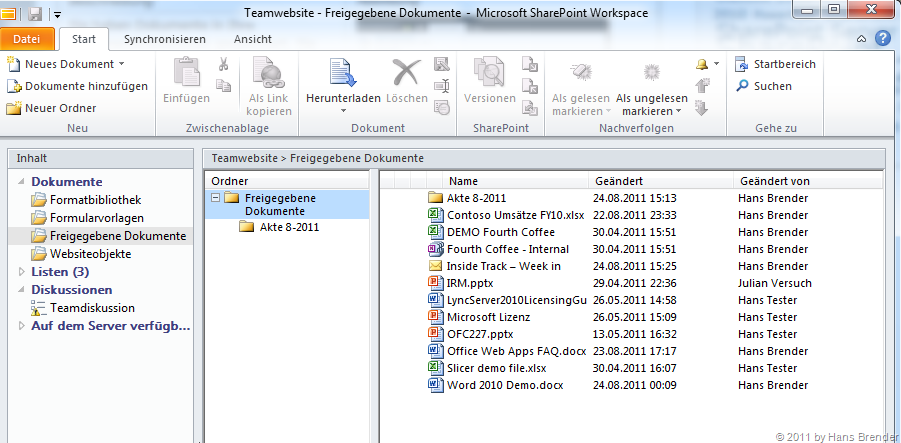Viewport: 901px width, 443px height.
Task: Collapse the Freigegebene Dokumente folder tree node
Action: coord(215,198)
